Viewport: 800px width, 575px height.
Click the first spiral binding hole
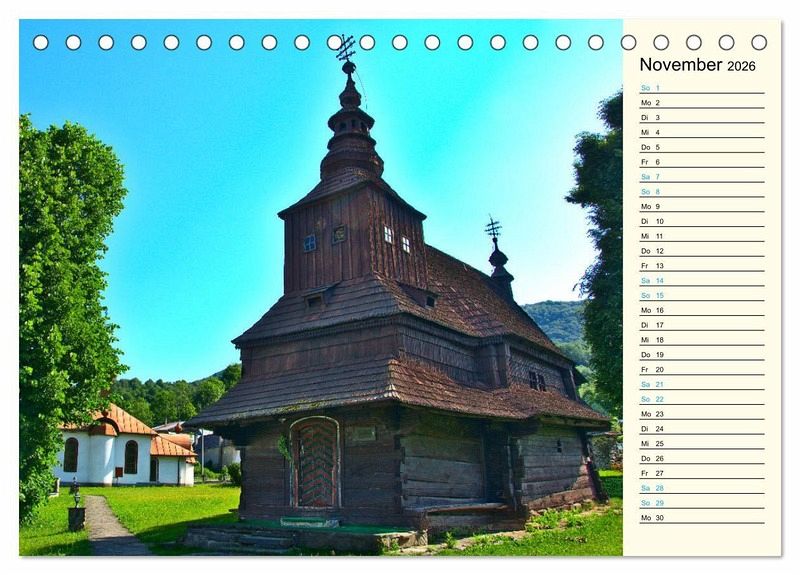pyautogui.click(x=41, y=42)
